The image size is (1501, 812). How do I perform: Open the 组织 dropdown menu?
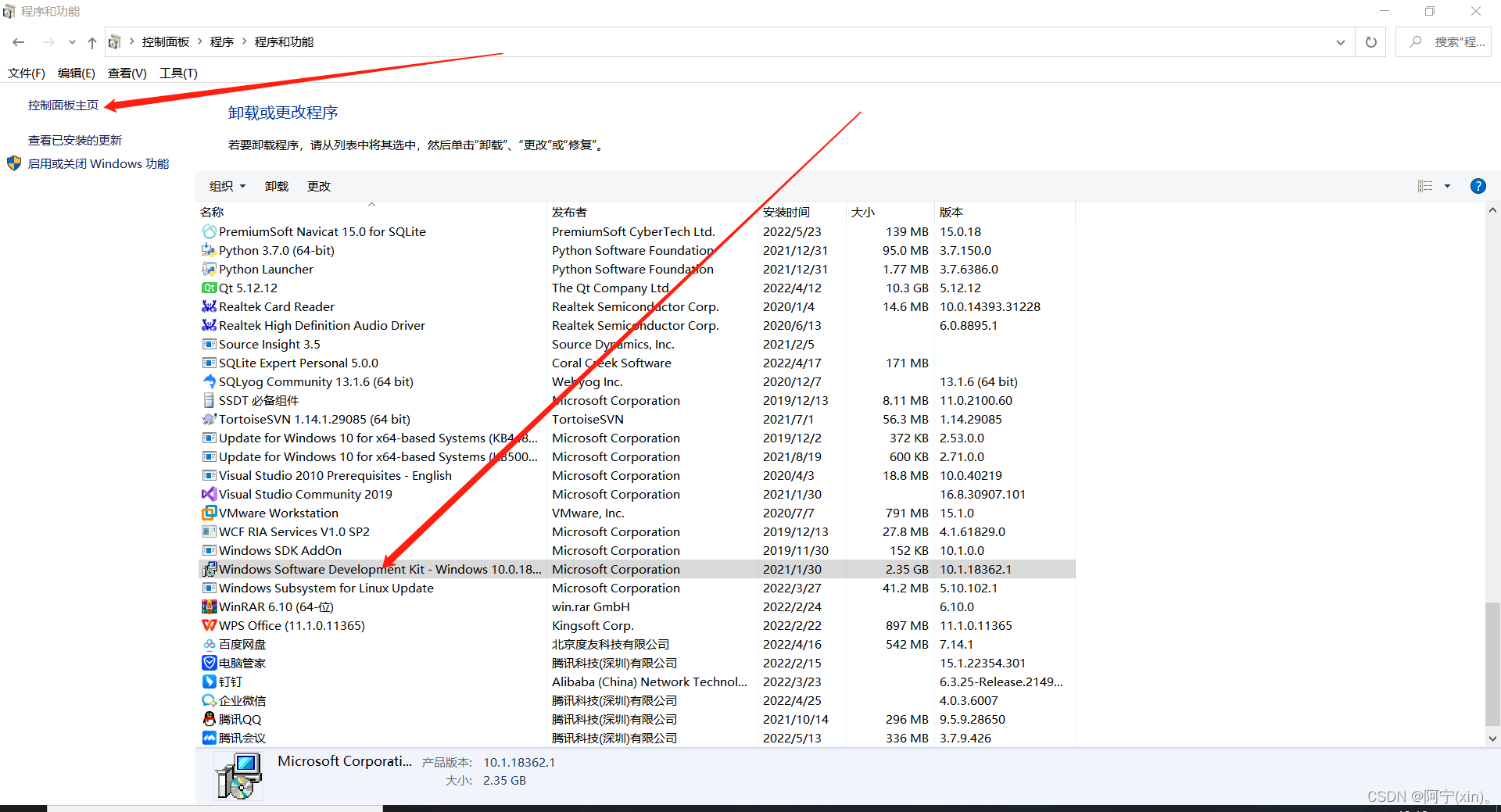coord(227,187)
